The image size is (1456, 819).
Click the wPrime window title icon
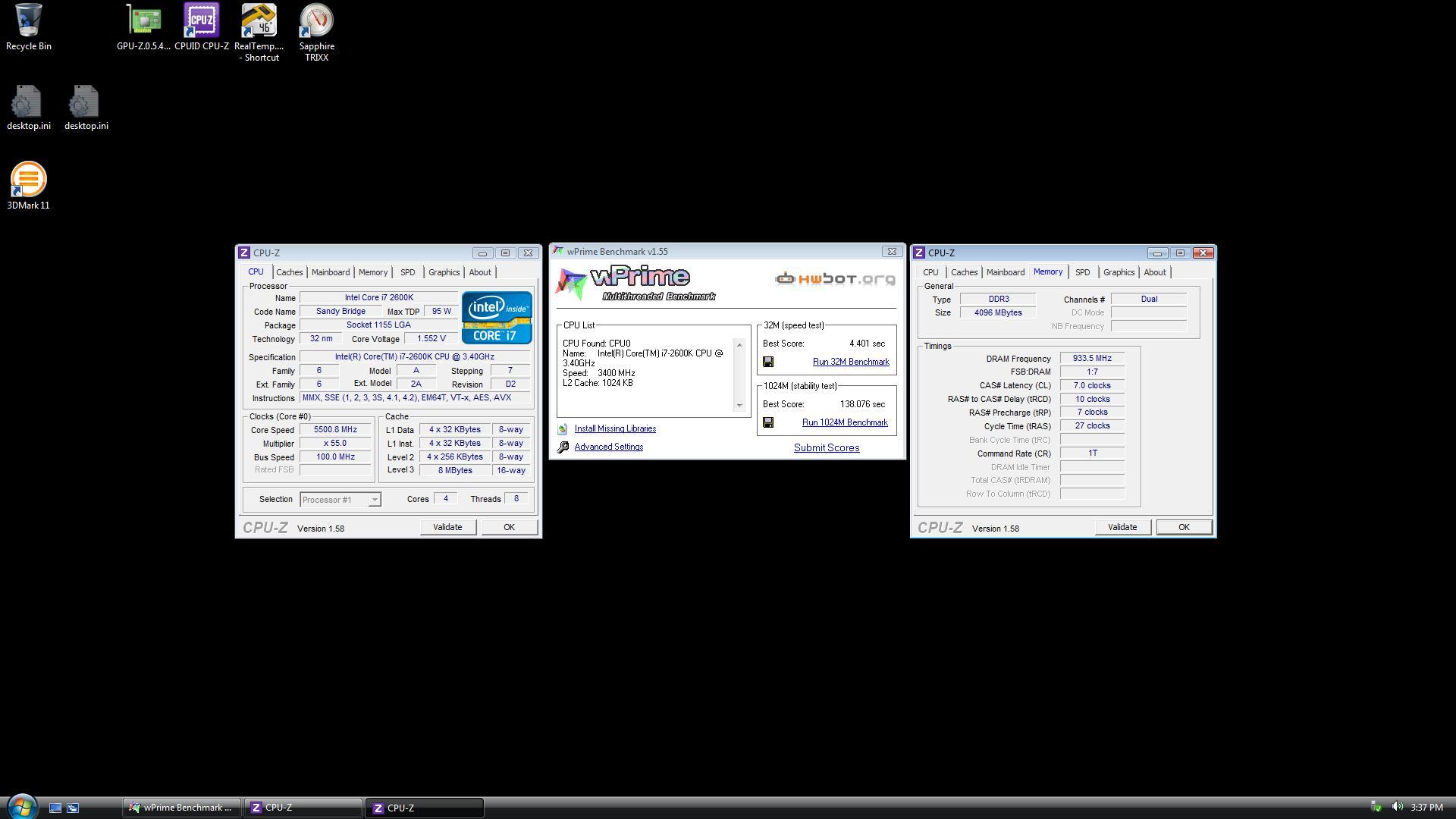pyautogui.click(x=559, y=252)
